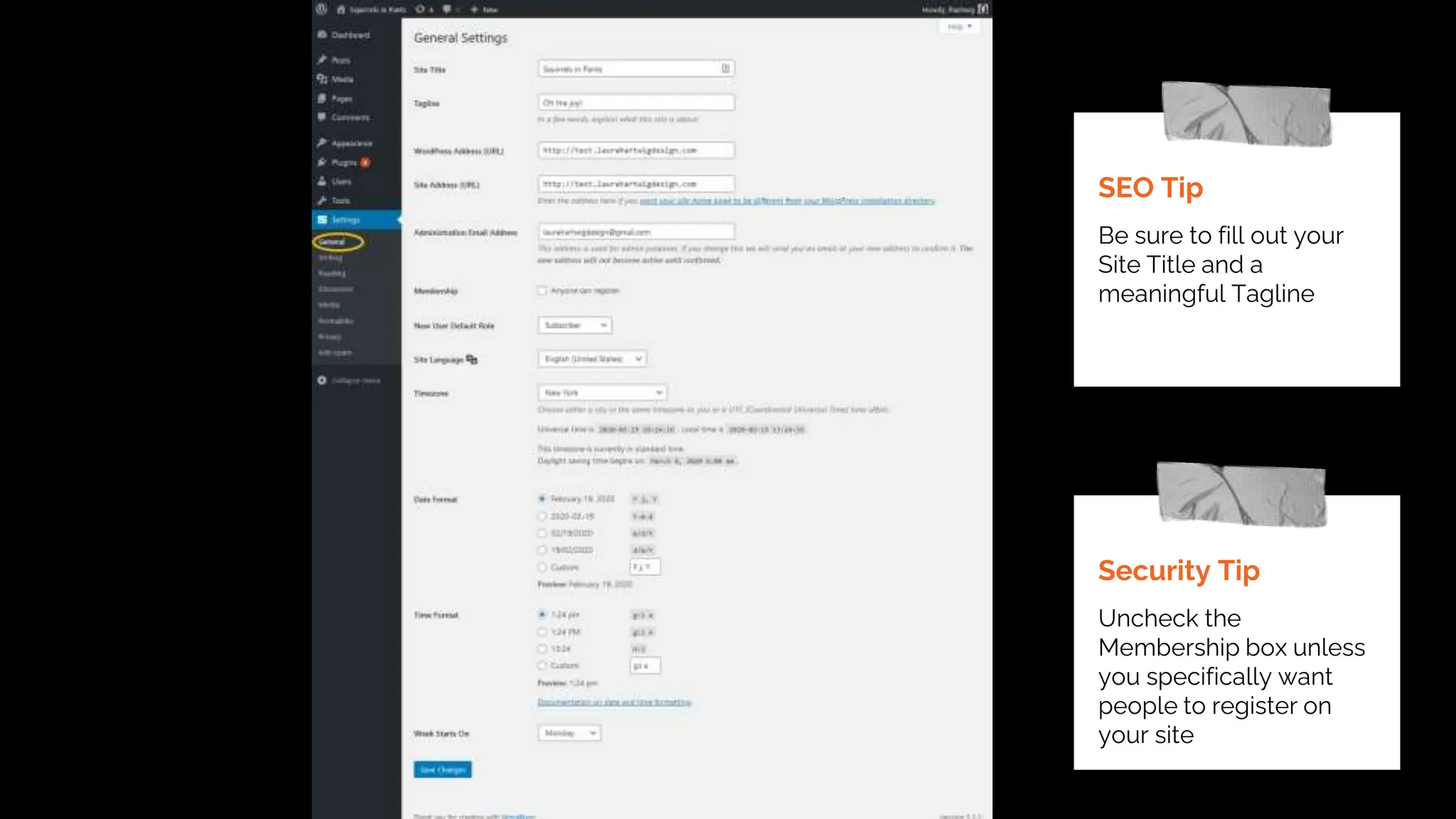1456x819 pixels.
Task: Click the Collapse menu arrow icon
Action: (322, 380)
